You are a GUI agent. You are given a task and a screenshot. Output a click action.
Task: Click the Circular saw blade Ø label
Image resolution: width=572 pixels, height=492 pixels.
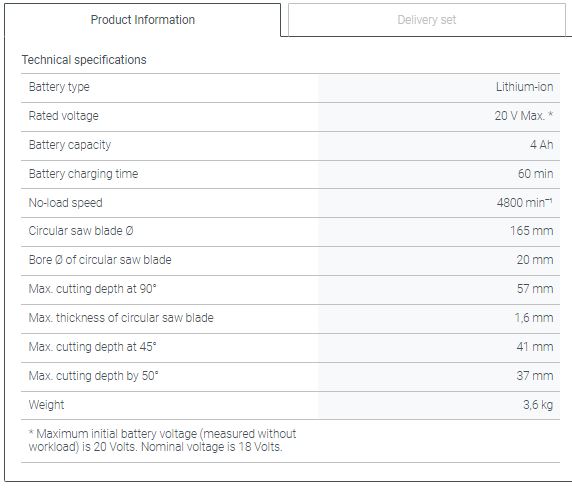coord(81,231)
